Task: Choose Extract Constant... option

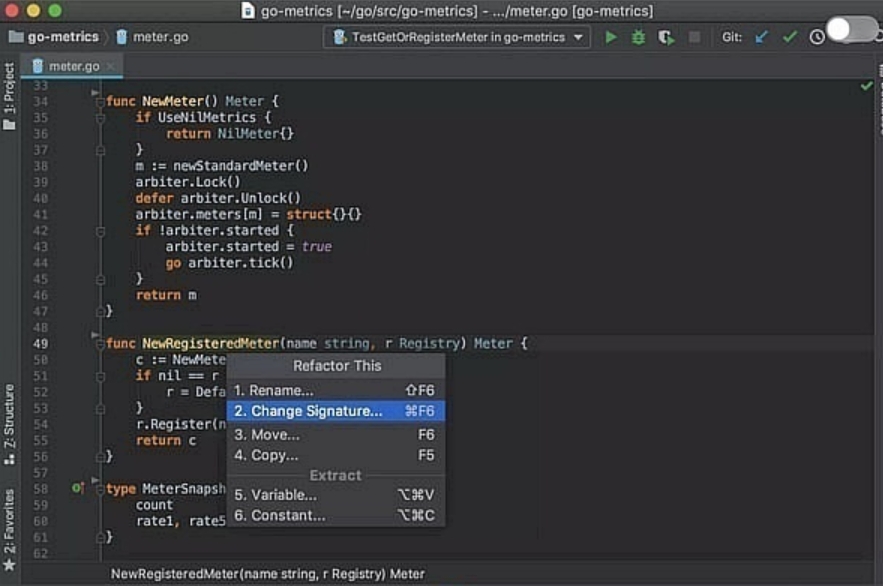Action: click(x=336, y=515)
